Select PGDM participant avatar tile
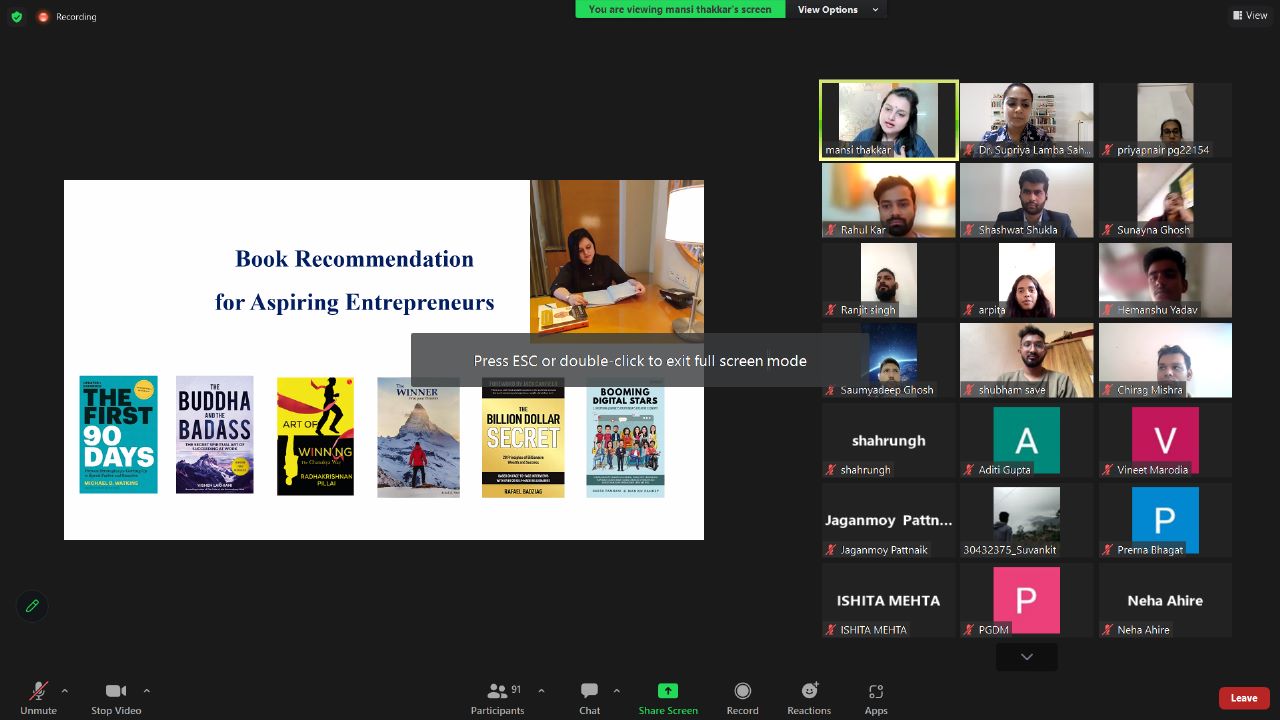 (x=1026, y=600)
